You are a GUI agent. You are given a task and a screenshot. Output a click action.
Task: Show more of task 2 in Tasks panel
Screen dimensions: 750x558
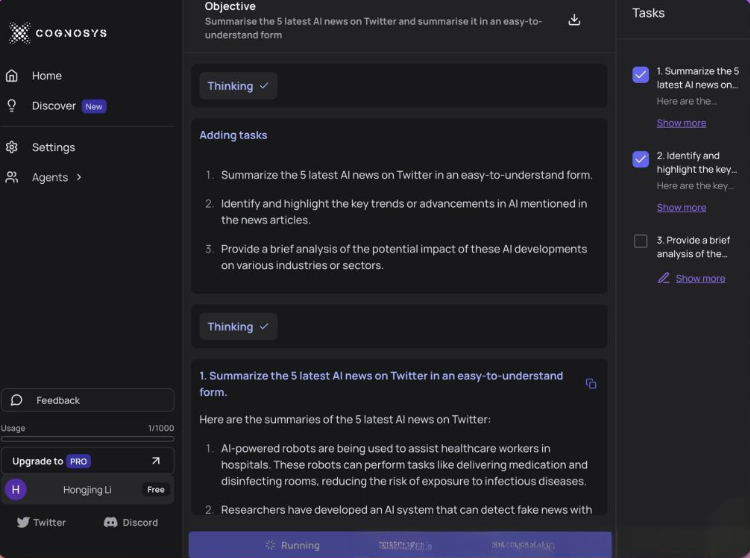[x=681, y=208]
